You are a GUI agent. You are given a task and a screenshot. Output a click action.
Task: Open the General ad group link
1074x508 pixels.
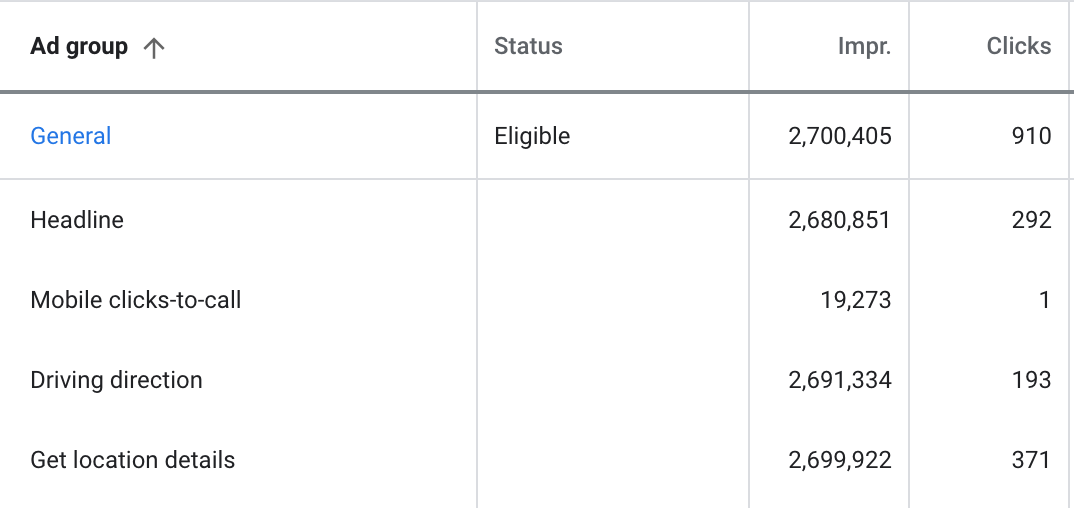(71, 136)
